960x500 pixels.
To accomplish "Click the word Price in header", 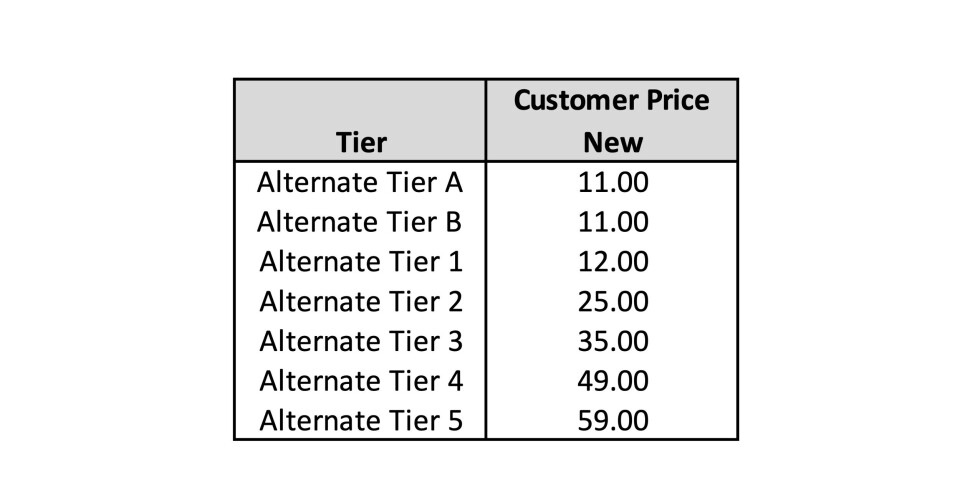I will click(x=677, y=100).
